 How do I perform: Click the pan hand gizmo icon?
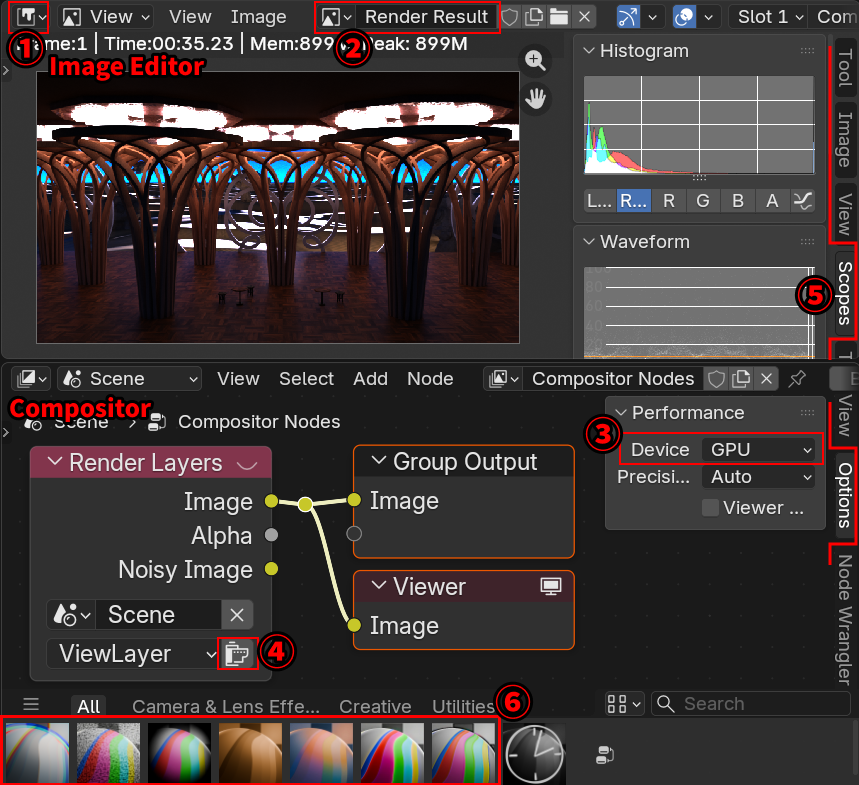coord(536,98)
